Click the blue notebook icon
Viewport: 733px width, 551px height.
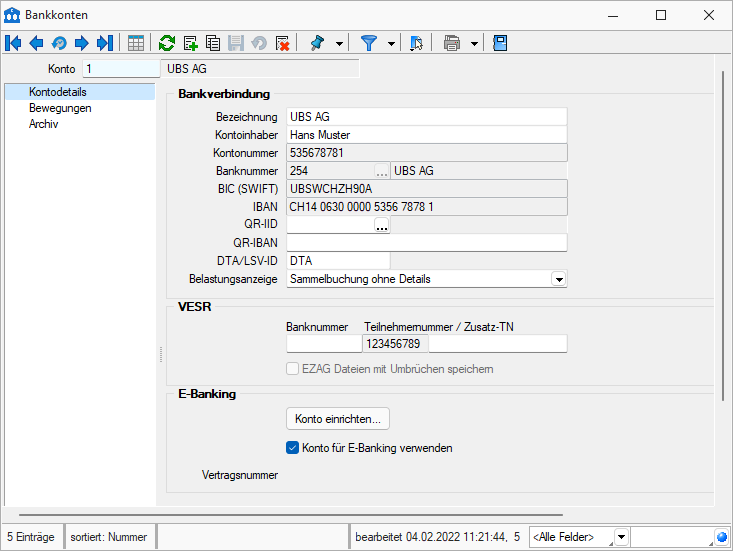500,43
